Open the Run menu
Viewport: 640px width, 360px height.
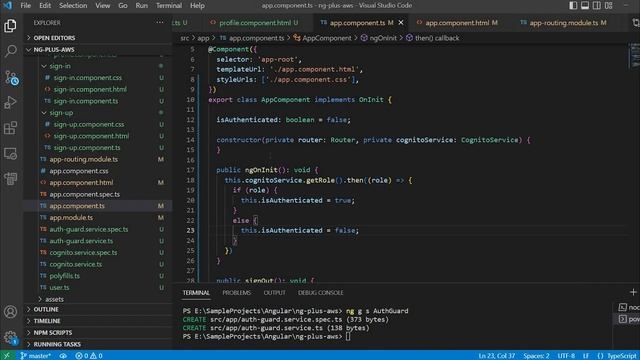pos(142,5)
